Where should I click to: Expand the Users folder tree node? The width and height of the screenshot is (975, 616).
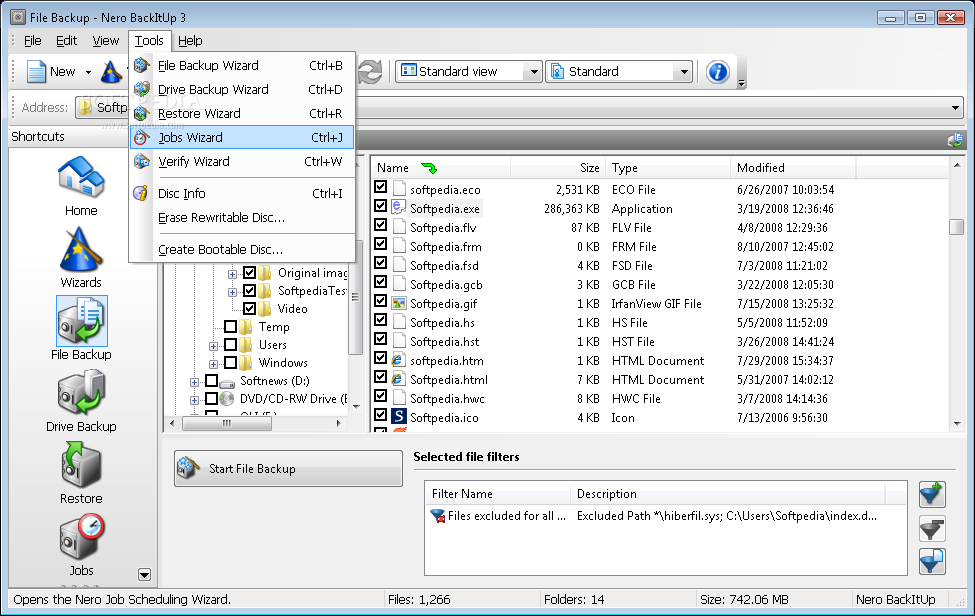(213, 346)
